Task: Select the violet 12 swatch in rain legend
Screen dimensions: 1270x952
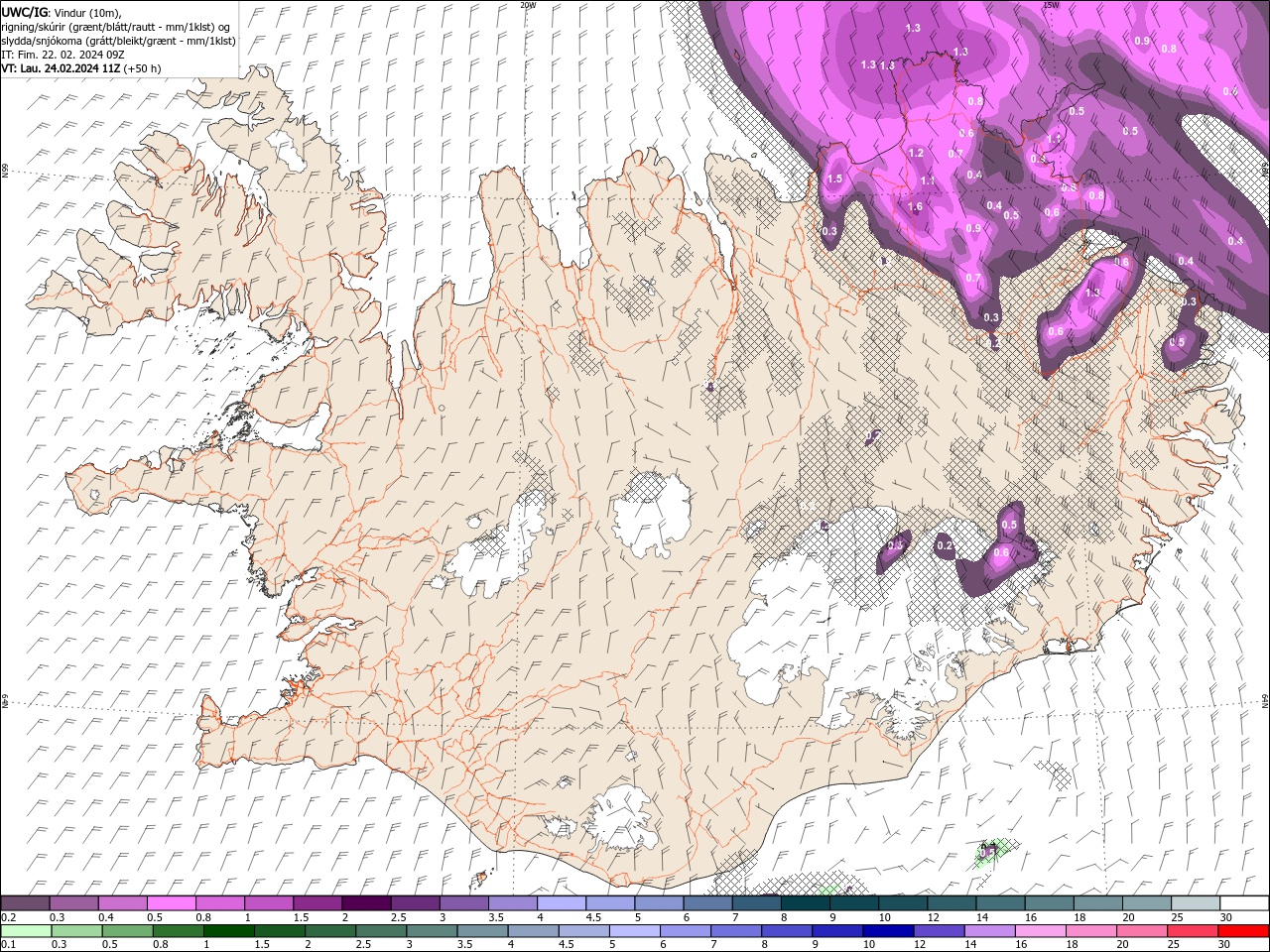Action: [x=940, y=931]
